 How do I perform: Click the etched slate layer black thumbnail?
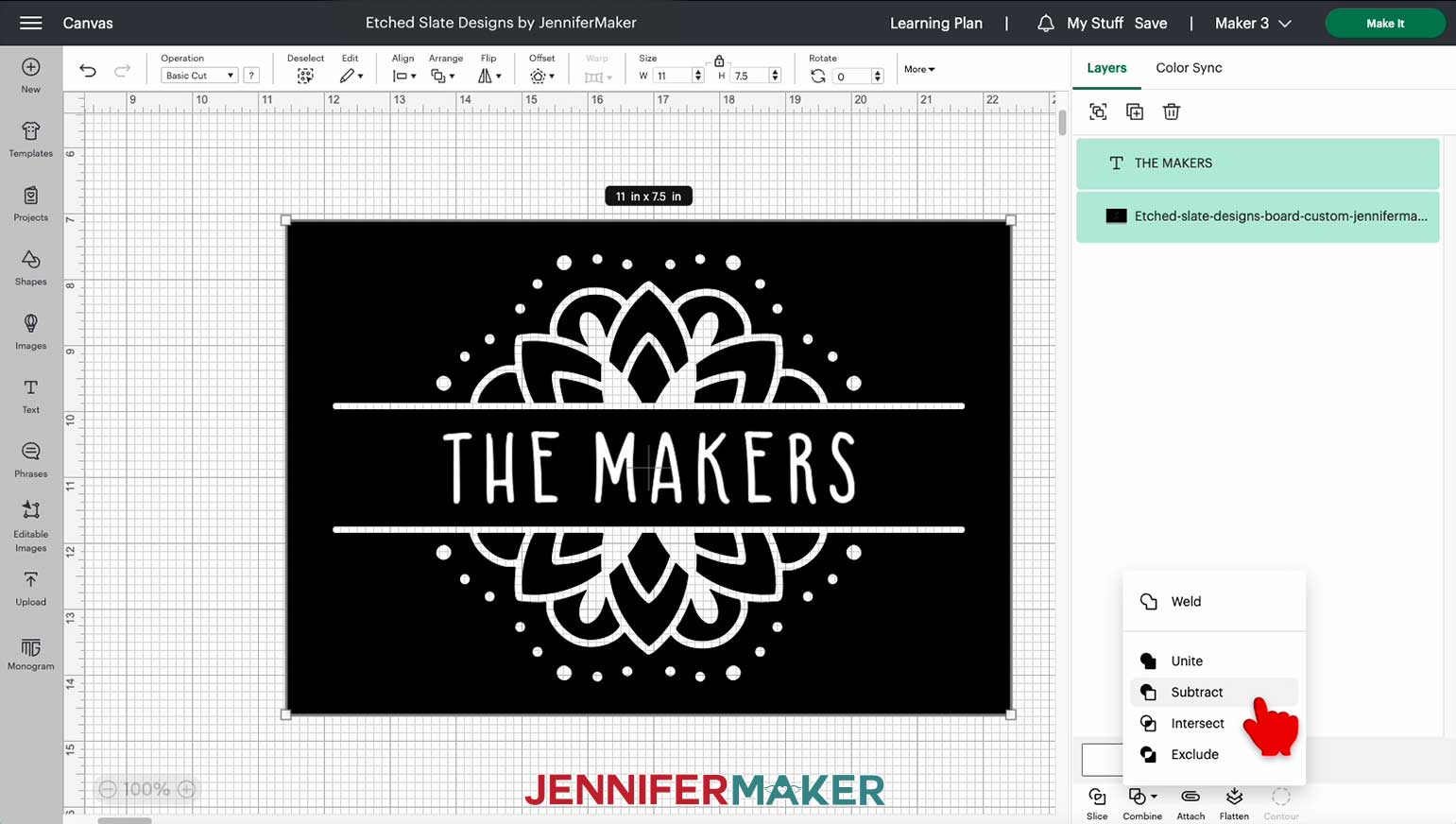[x=1116, y=216]
